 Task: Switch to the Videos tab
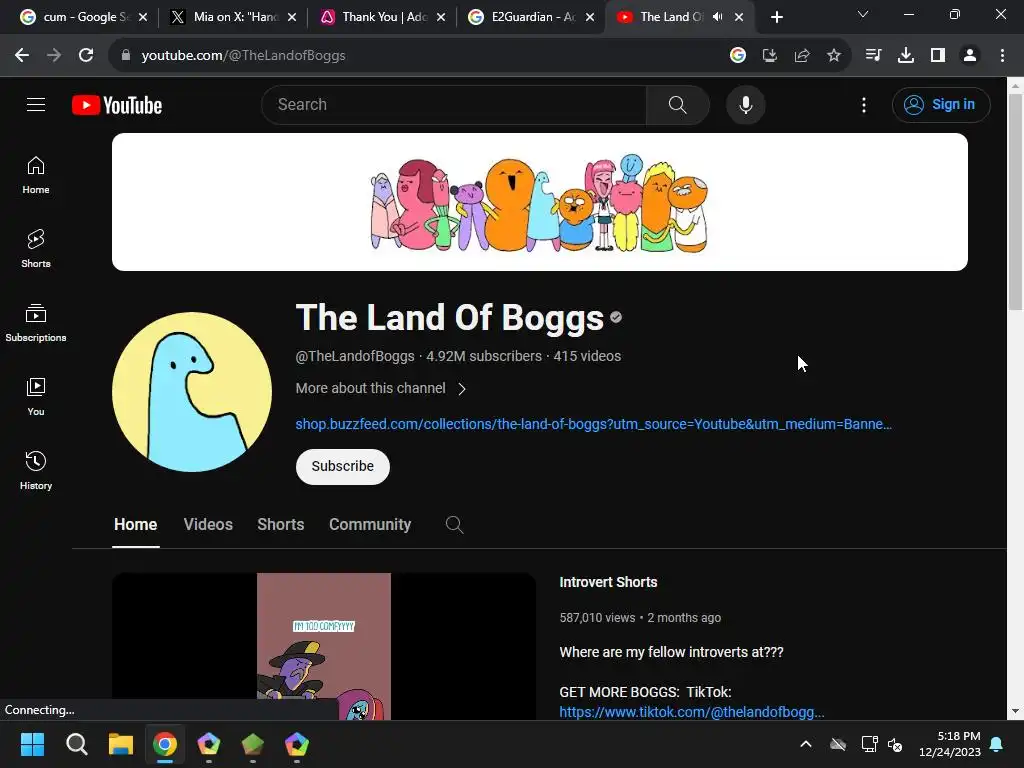[x=208, y=524]
